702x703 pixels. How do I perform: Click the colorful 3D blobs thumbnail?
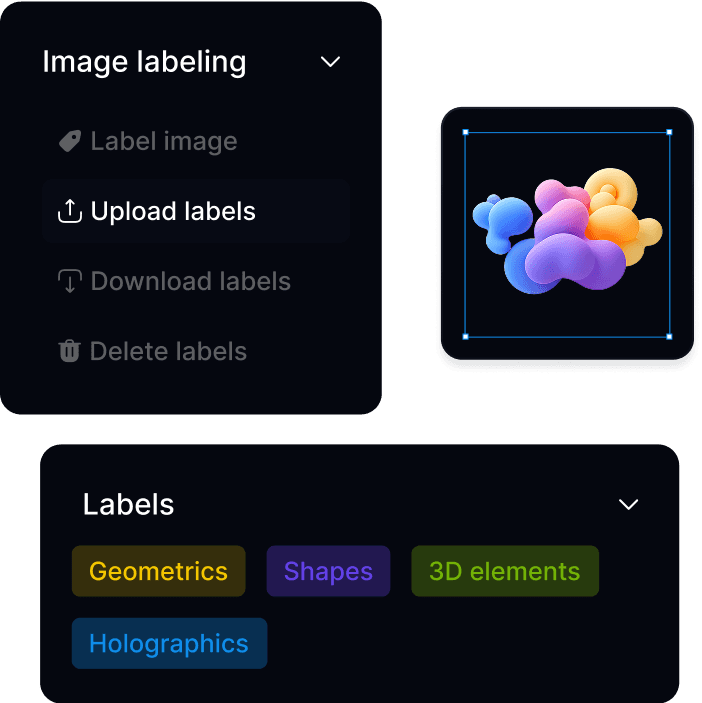[568, 231]
